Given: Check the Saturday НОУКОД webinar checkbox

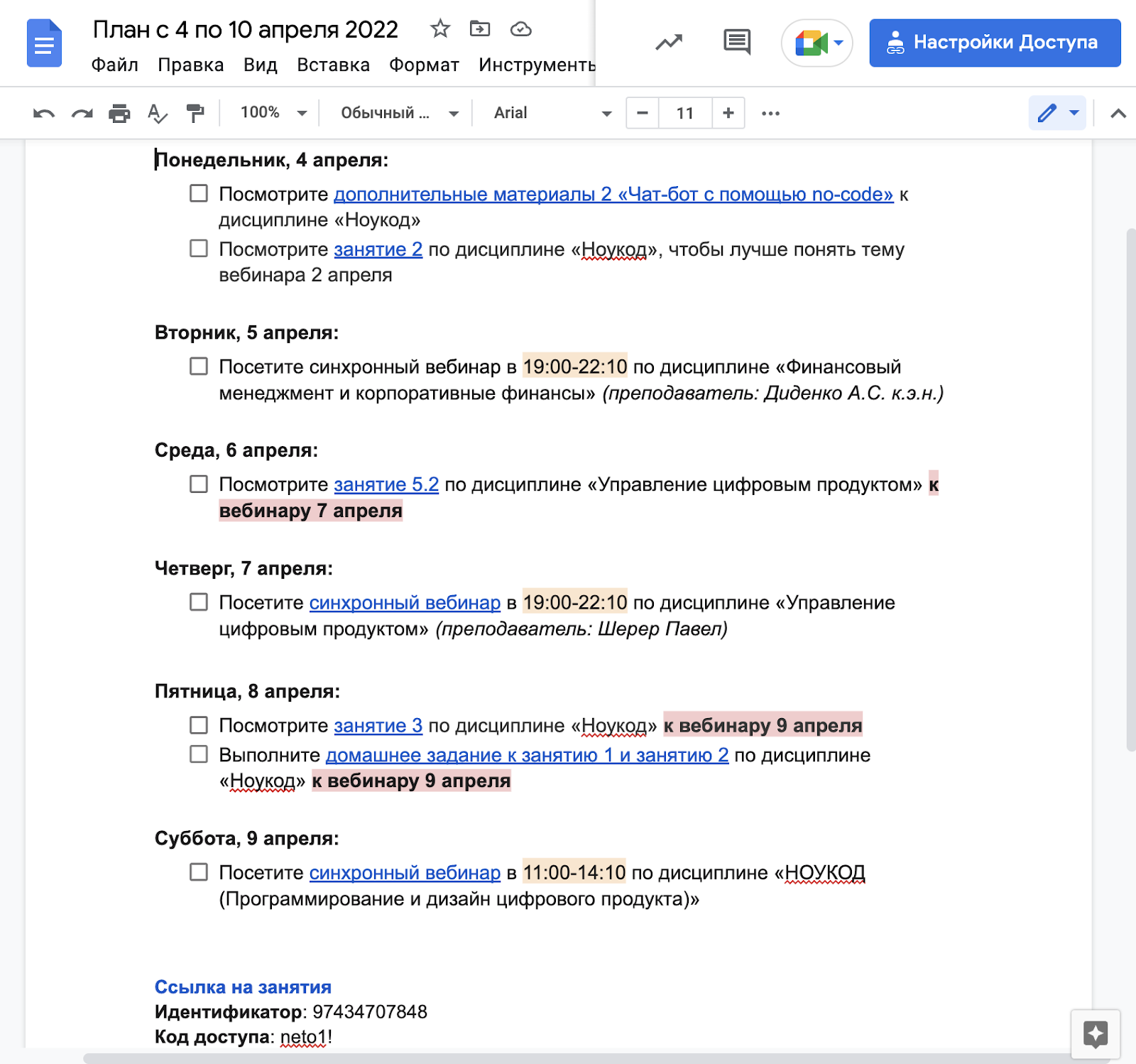Looking at the screenshot, I should tap(197, 873).
